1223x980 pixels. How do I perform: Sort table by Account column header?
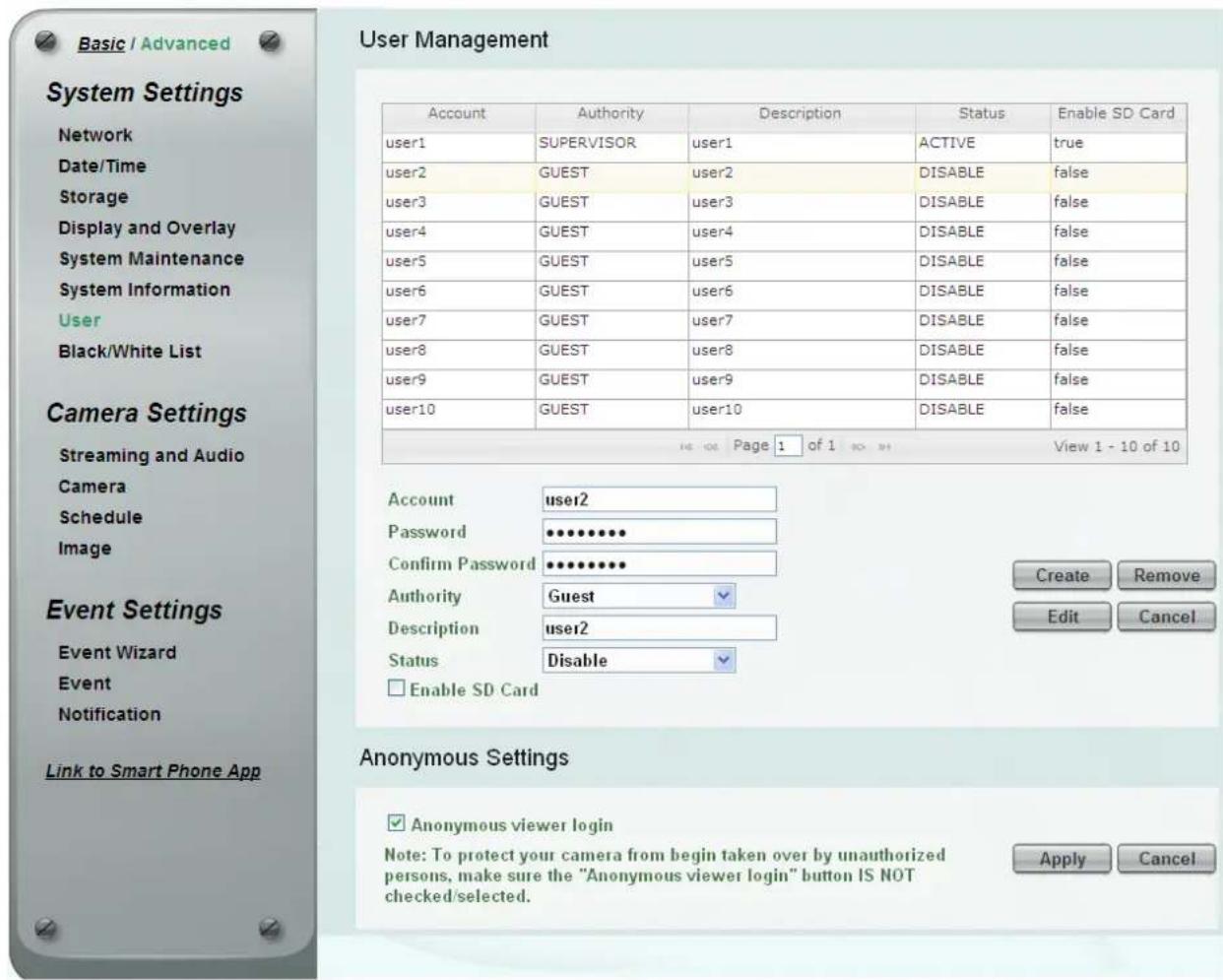point(458,114)
